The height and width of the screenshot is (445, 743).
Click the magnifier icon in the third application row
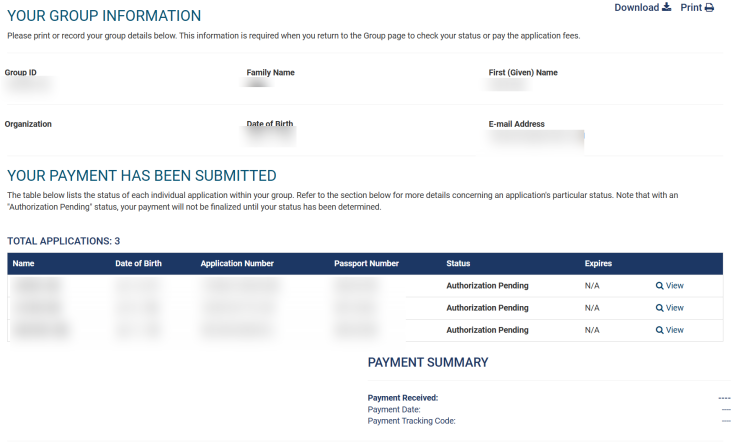coord(660,330)
